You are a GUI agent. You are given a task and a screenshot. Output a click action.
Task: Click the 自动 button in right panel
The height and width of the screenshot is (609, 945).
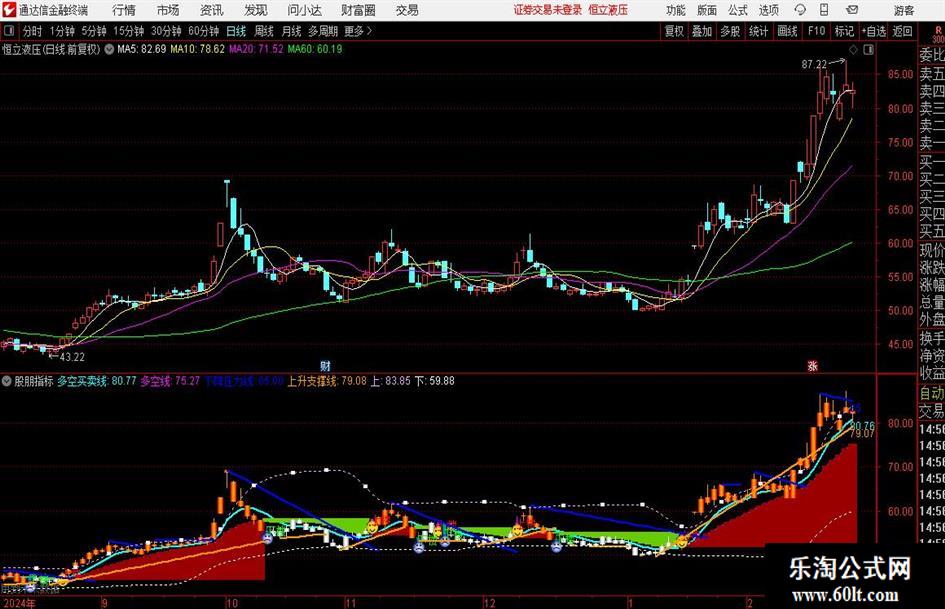[932, 393]
